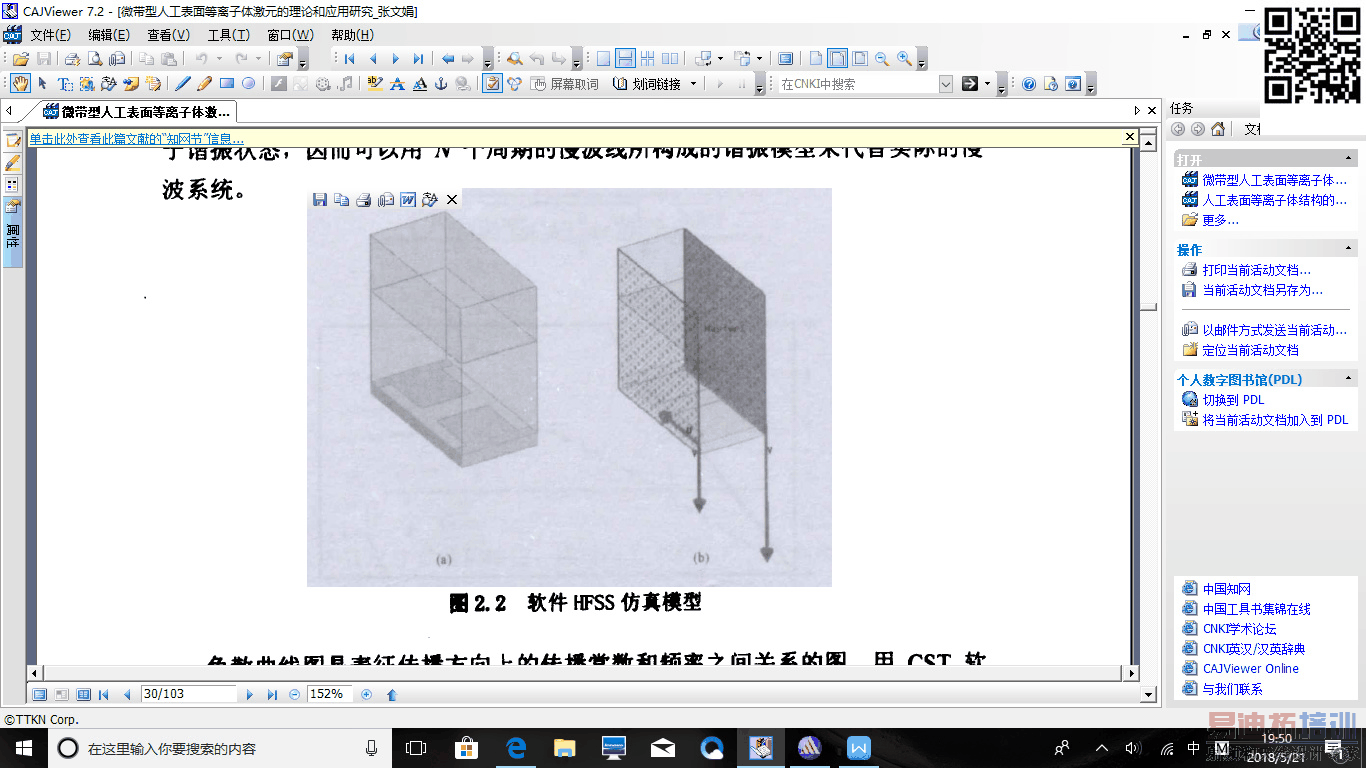Click the zoom percentage field showing 152%
This screenshot has height=768, width=1366.
(x=329, y=694)
